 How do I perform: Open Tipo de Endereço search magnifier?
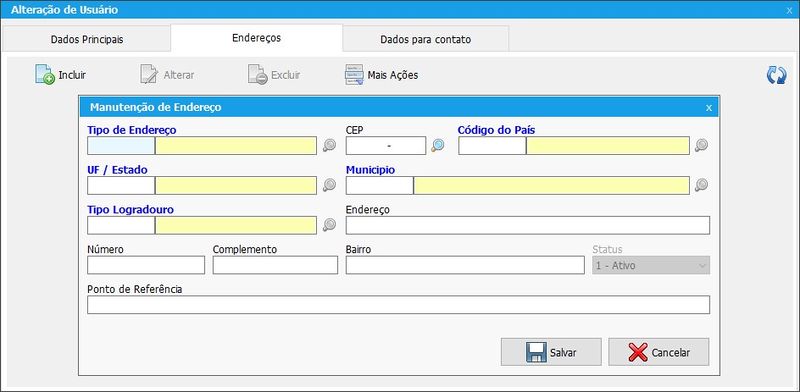(x=329, y=145)
